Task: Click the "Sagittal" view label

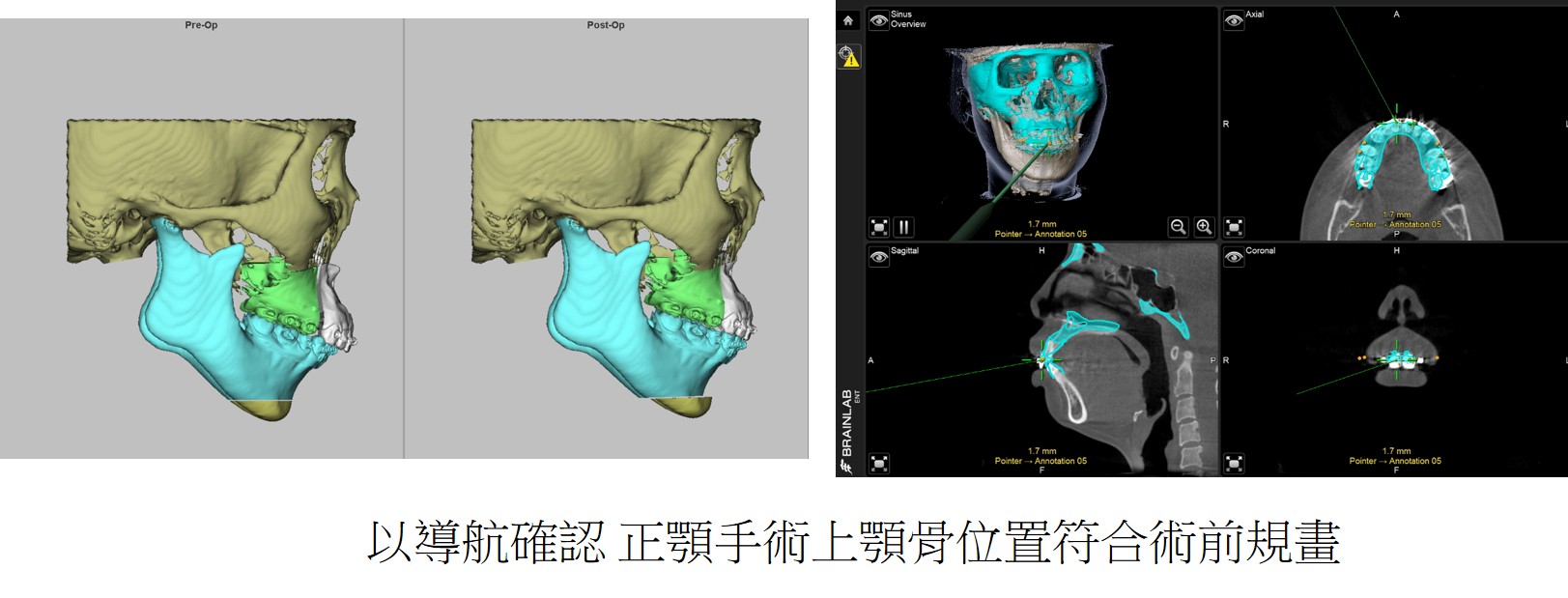Action: [x=905, y=251]
